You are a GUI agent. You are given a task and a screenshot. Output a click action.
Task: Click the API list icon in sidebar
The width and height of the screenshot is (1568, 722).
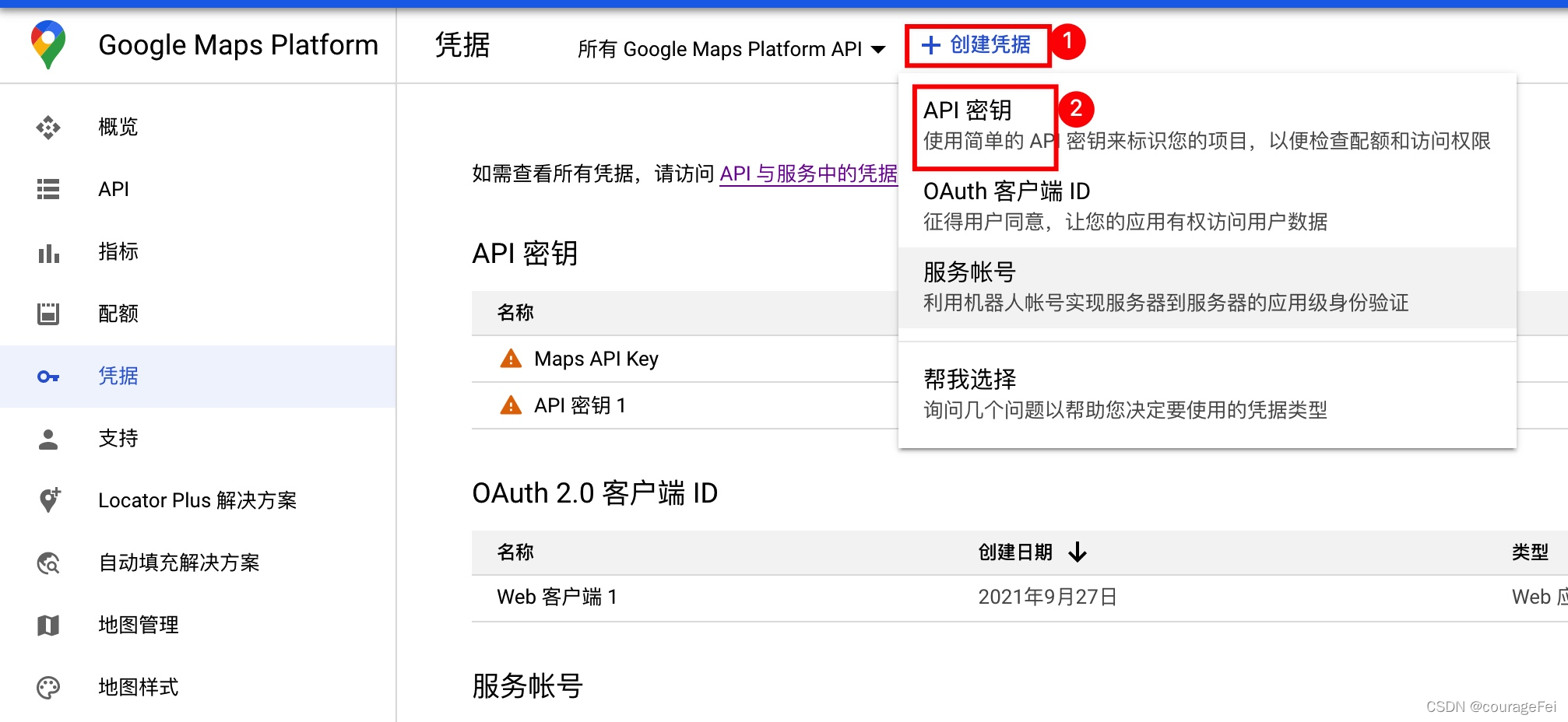coord(48,189)
